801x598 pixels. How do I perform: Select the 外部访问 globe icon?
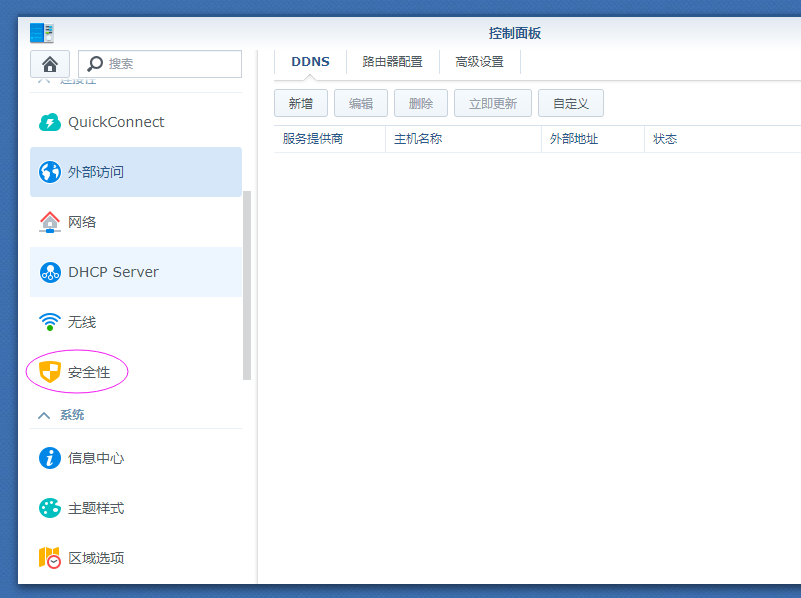pos(50,172)
